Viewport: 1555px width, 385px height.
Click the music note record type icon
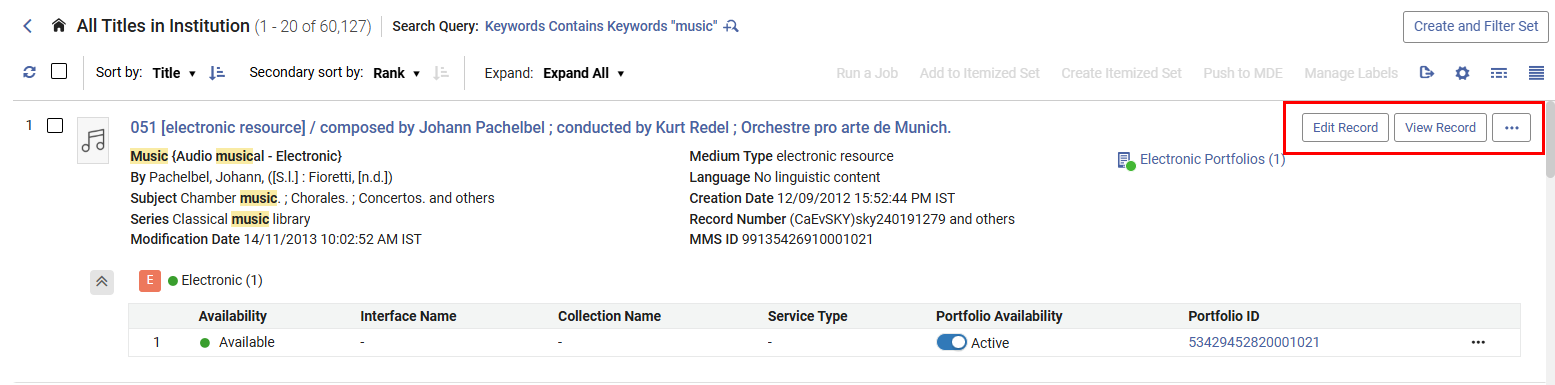93,141
